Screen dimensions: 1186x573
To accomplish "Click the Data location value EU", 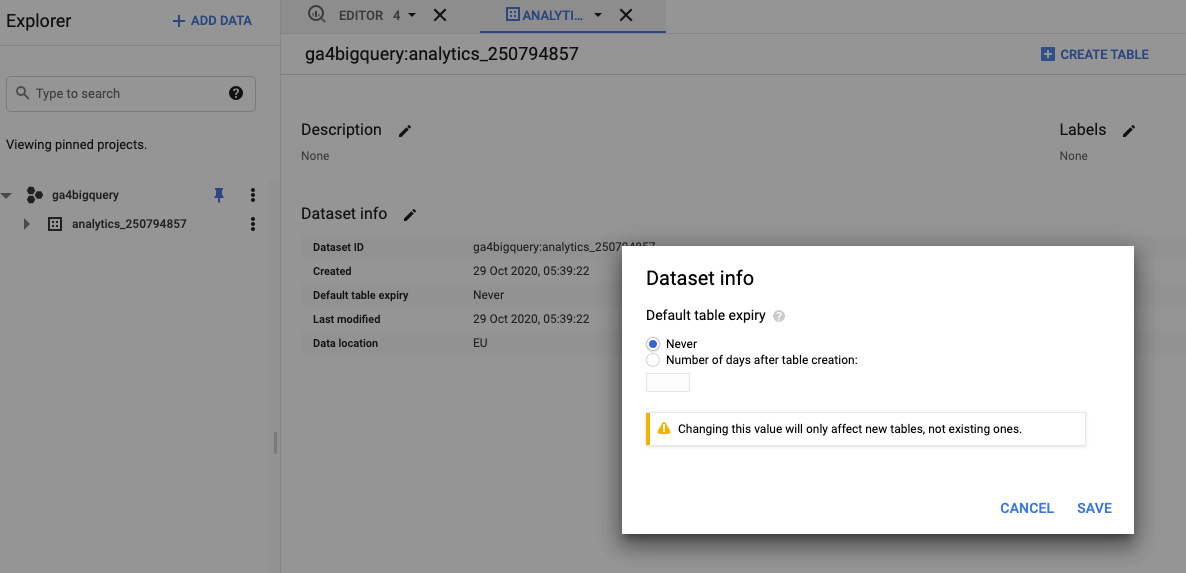I will click(480, 342).
